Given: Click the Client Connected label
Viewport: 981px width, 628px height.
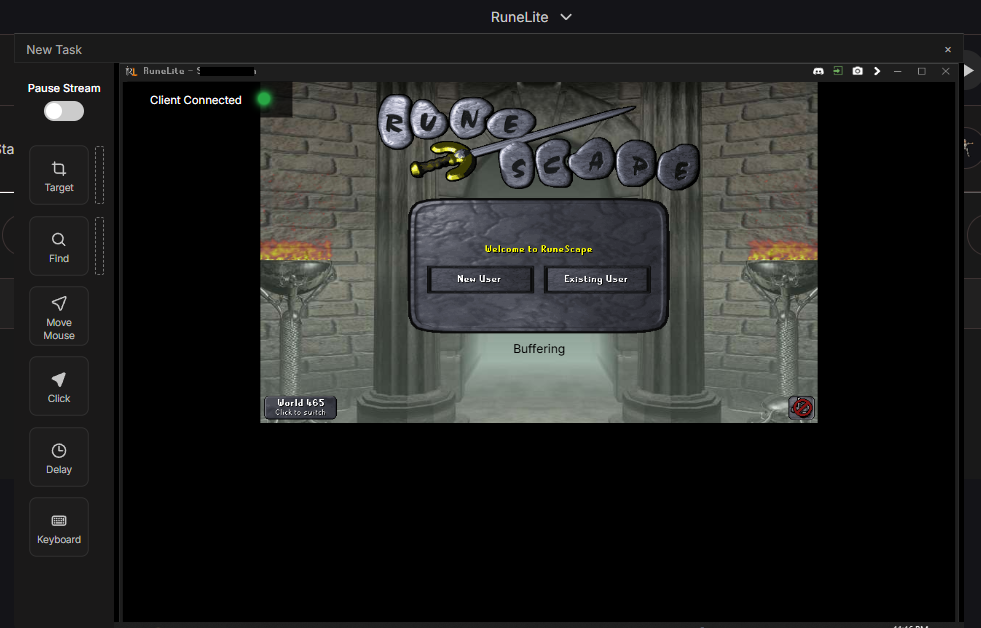Looking at the screenshot, I should coord(196,100).
